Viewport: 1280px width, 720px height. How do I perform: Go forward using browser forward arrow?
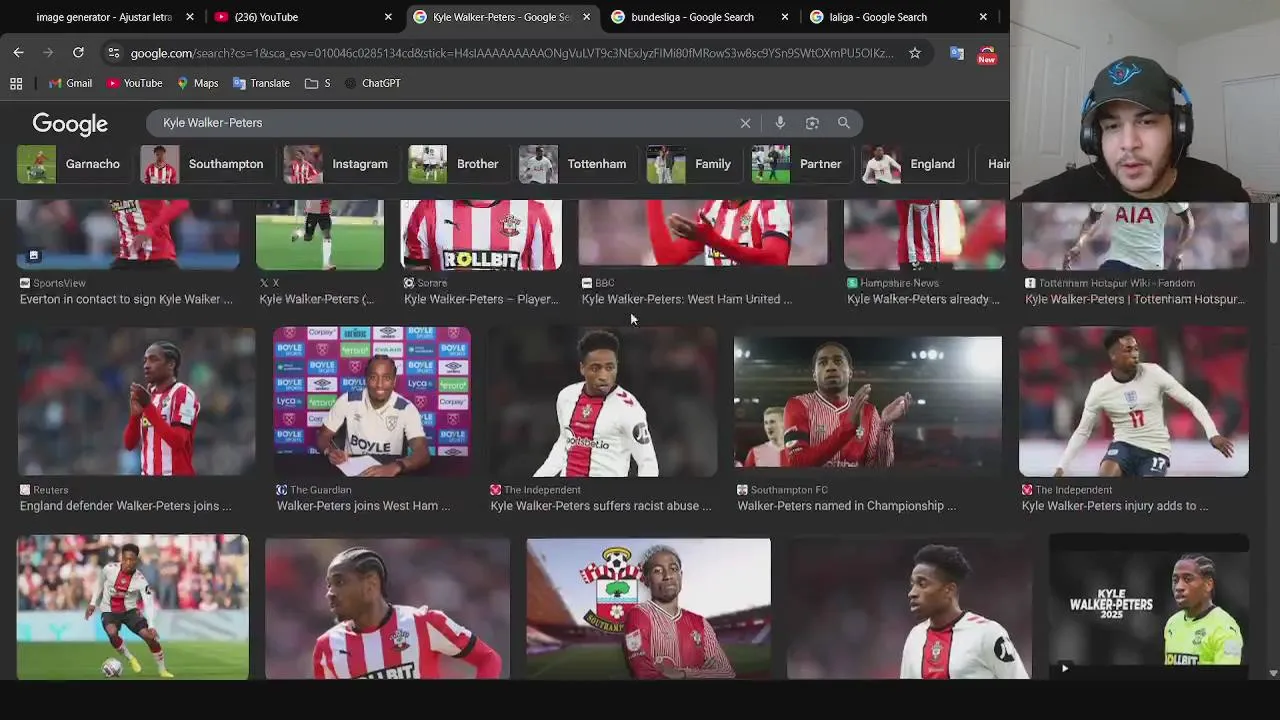coord(48,52)
